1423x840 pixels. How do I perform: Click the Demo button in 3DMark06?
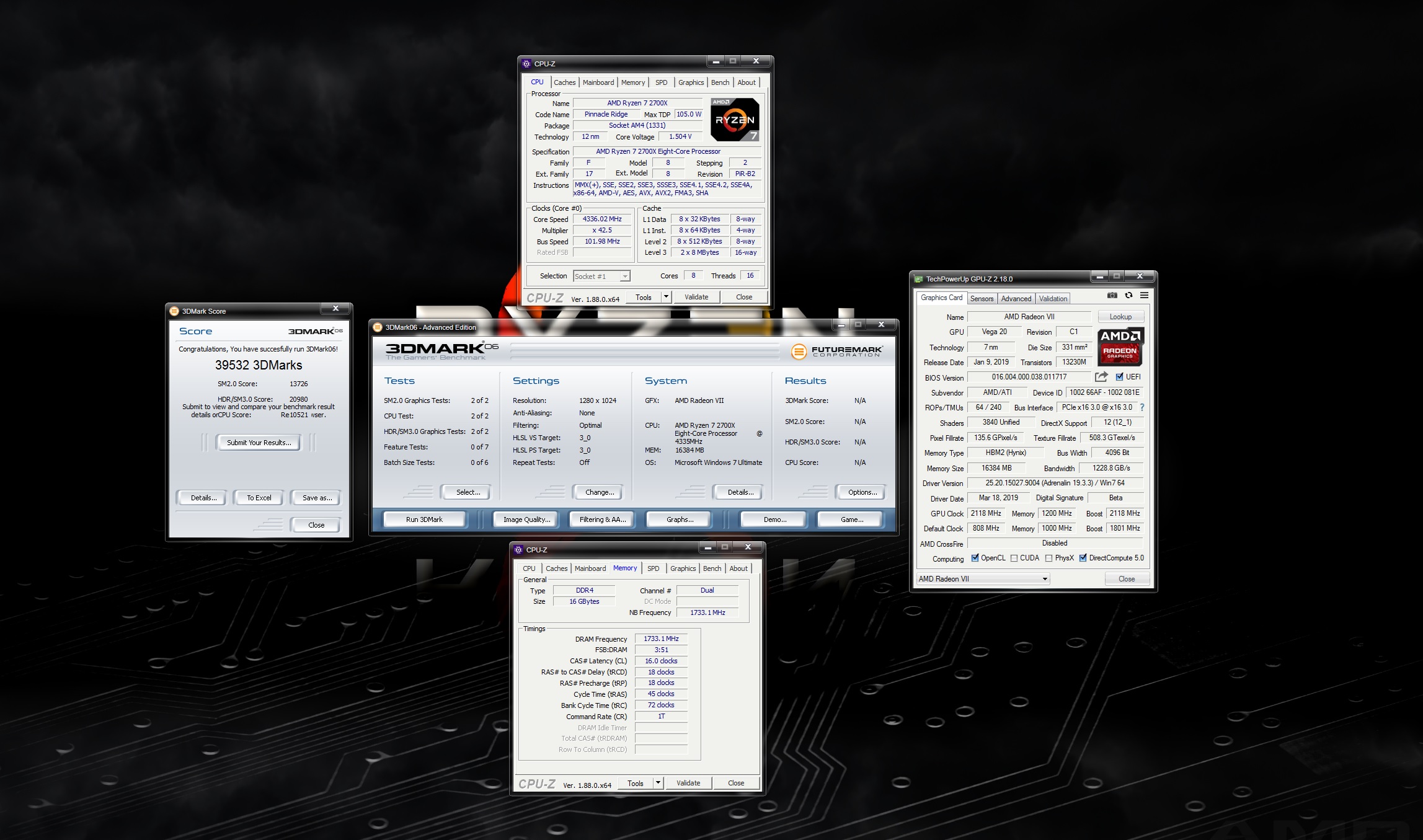pos(774,519)
